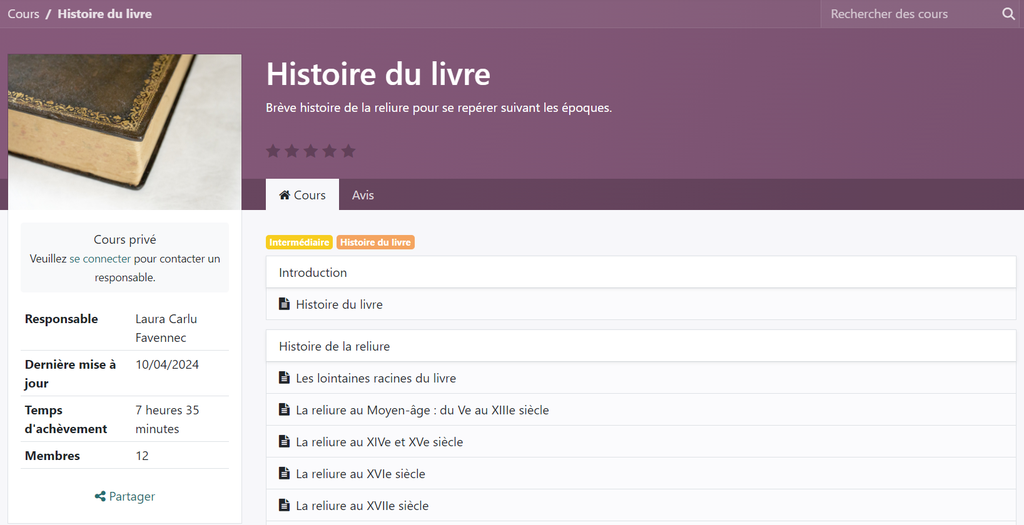Click the third rating star
Image resolution: width=1024 pixels, height=525 pixels.
[311, 151]
